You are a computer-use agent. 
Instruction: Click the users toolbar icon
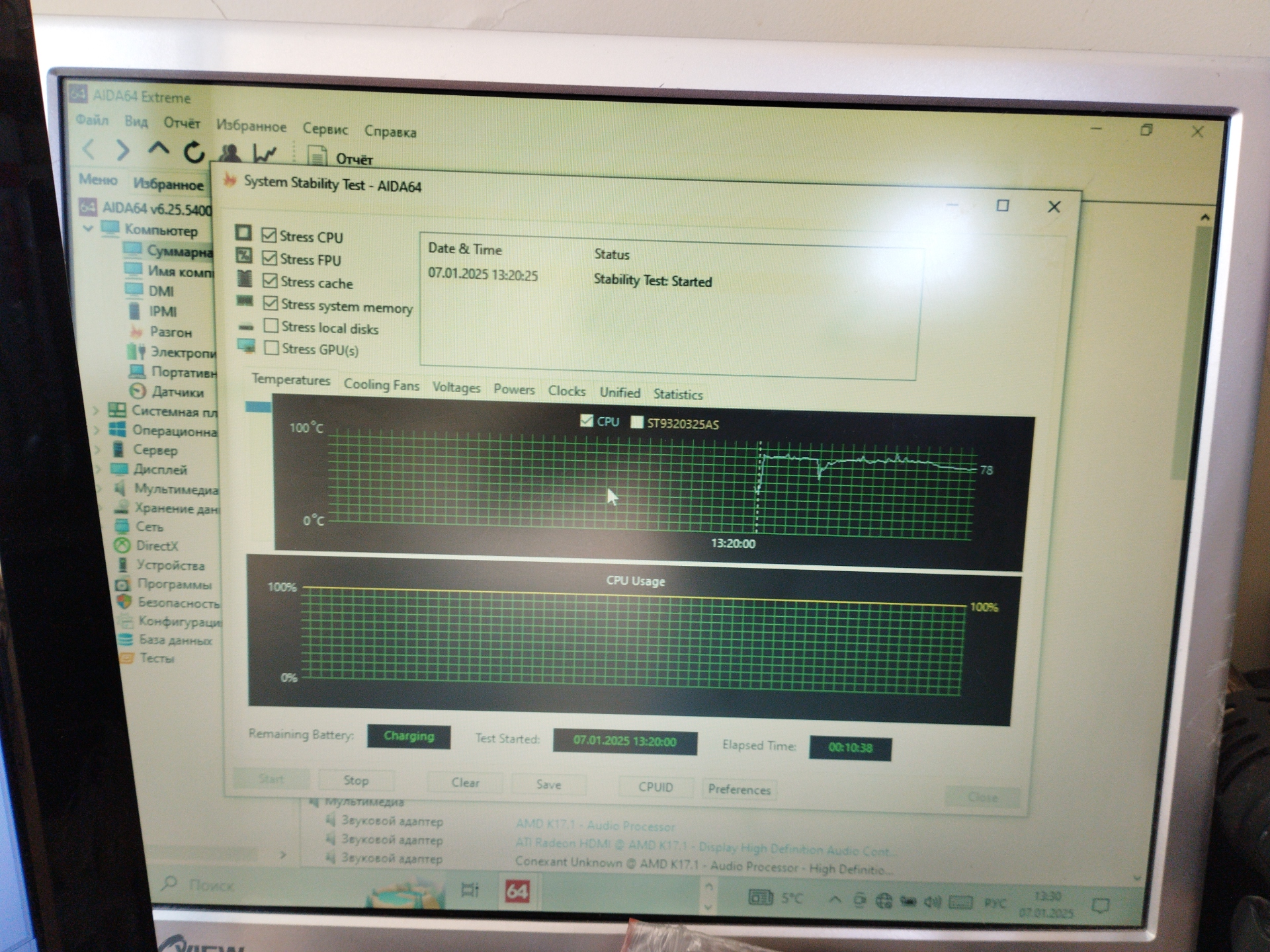tap(230, 153)
